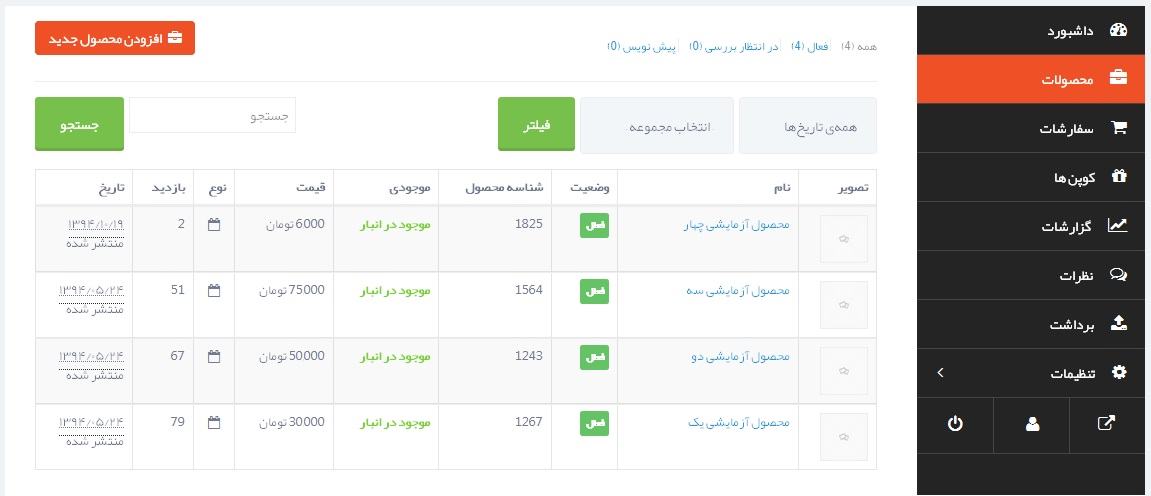Image resolution: width=1151 pixels, height=496 pixels.
Task: Click thumbnail image of محصول آزمایشی یک
Action: point(843,437)
